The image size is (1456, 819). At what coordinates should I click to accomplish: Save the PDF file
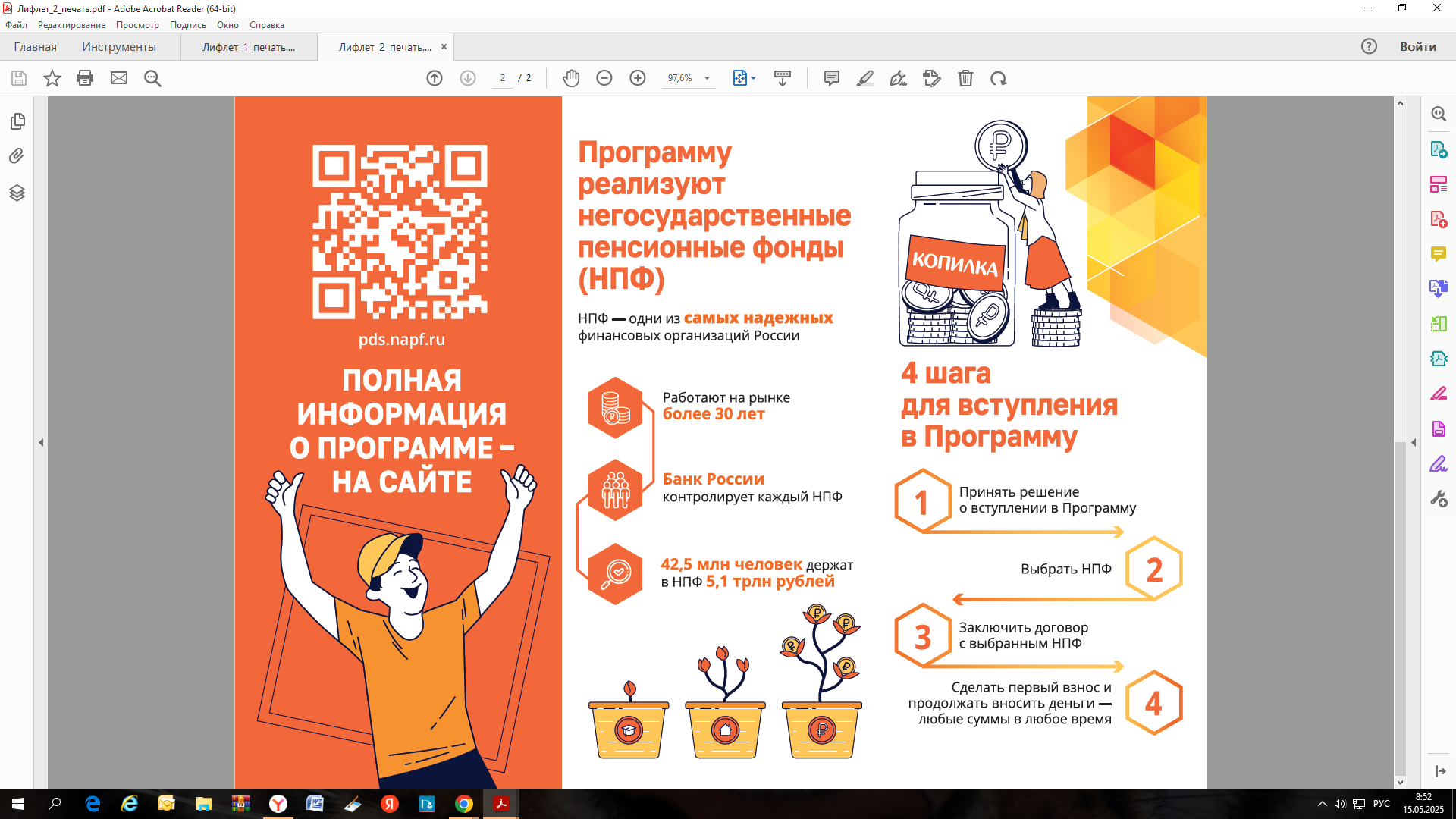pos(18,78)
